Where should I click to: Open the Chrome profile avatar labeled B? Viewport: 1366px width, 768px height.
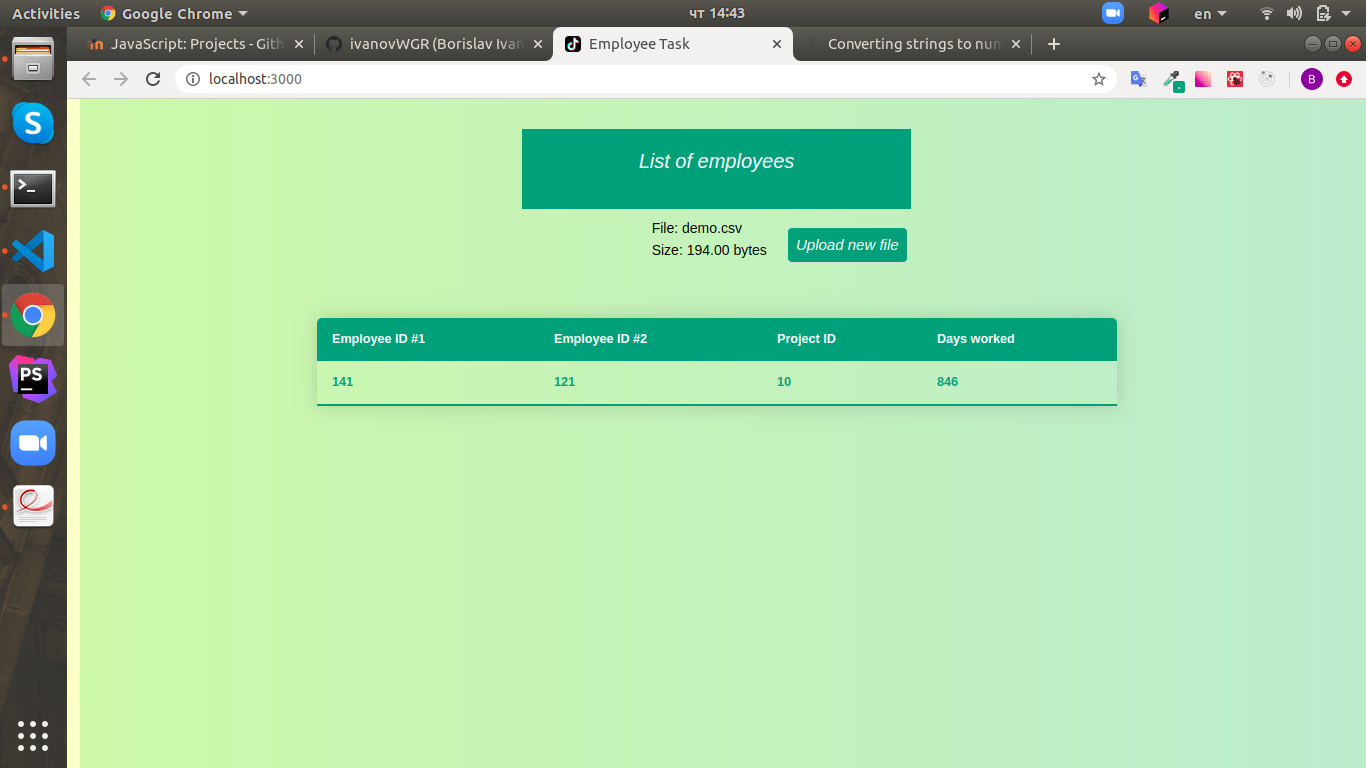(1311, 79)
